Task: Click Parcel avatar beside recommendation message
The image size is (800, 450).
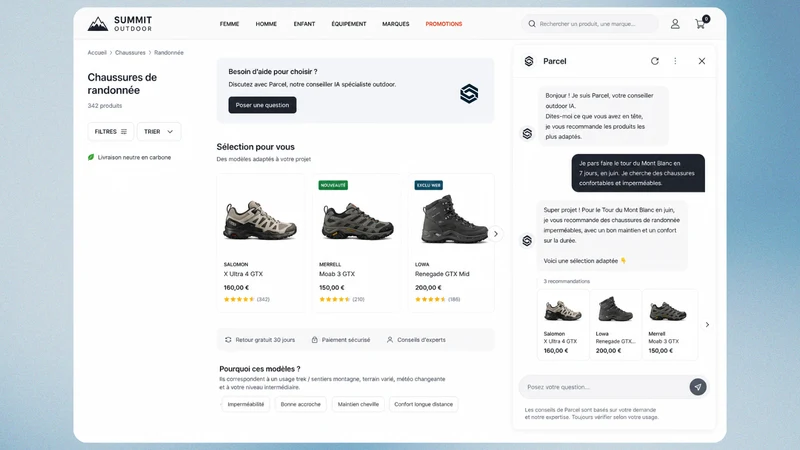Action: pyautogui.click(x=527, y=240)
